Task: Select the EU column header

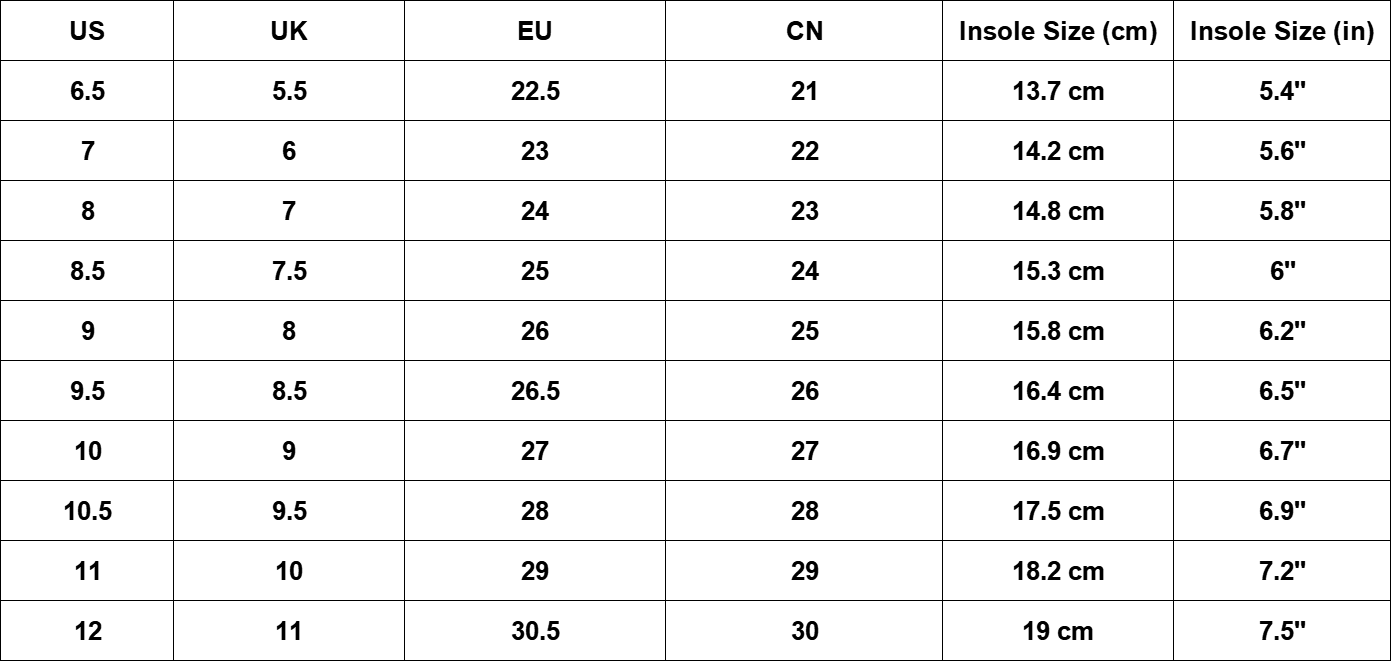Action: (x=535, y=31)
